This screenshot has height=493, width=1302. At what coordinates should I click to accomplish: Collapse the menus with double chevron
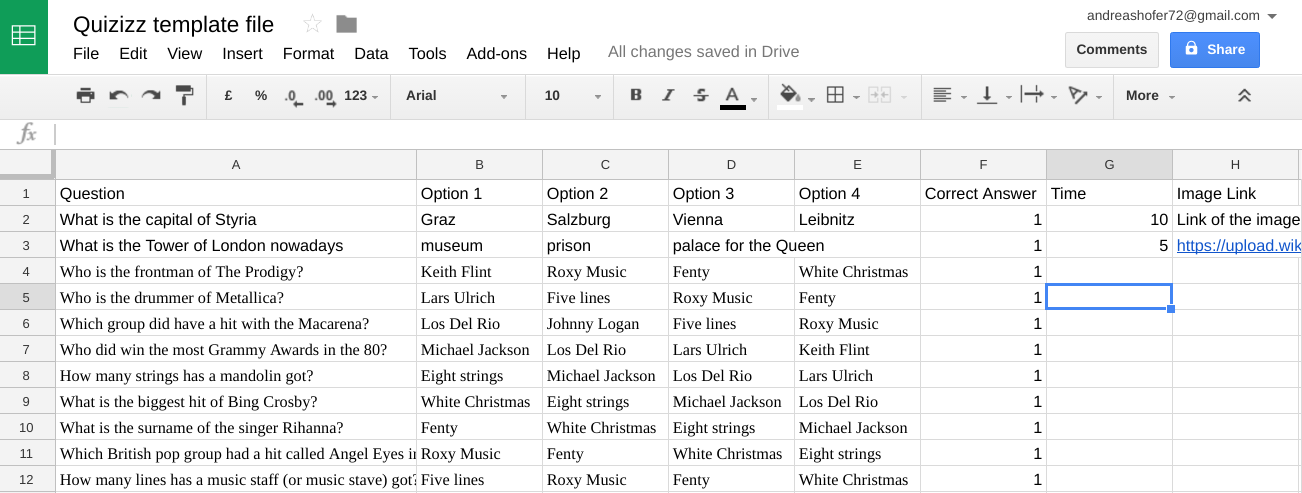pos(1244,96)
